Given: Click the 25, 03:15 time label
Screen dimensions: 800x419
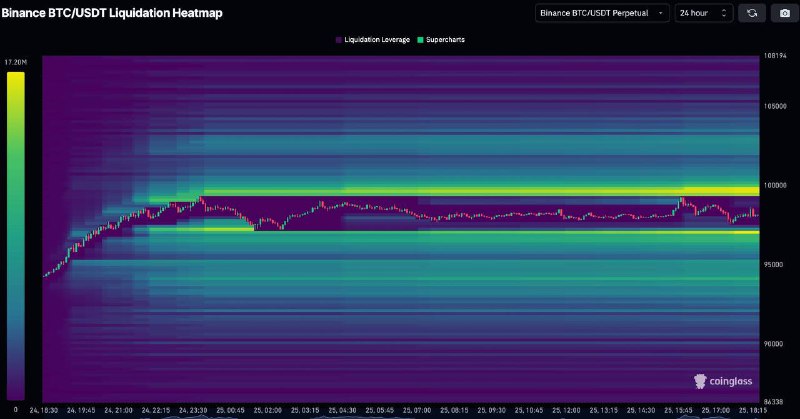Looking at the screenshot, I should (x=305, y=410).
